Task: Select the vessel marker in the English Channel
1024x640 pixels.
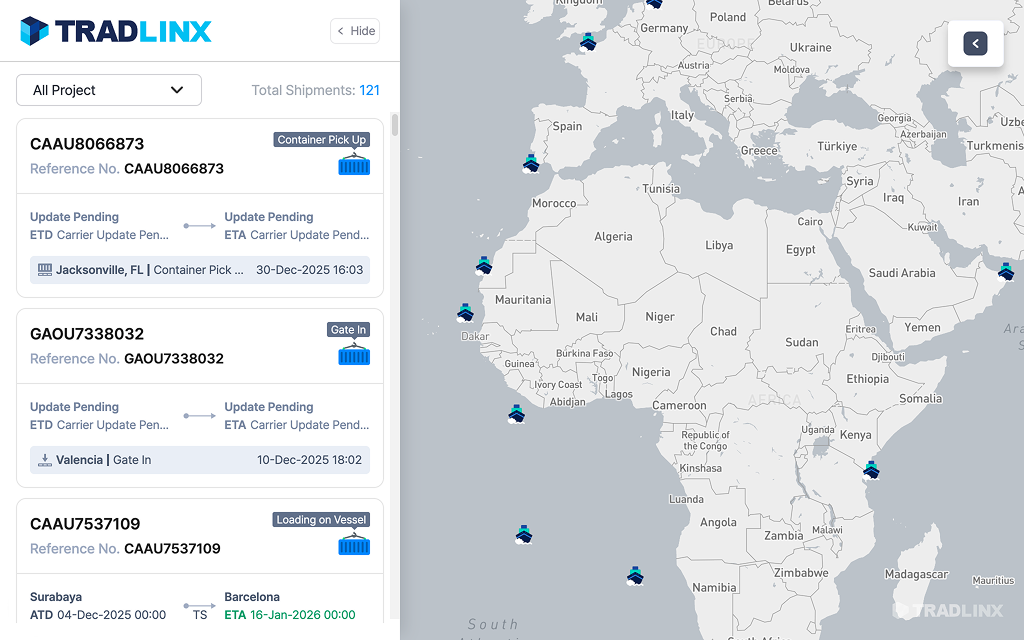Action: [x=588, y=43]
